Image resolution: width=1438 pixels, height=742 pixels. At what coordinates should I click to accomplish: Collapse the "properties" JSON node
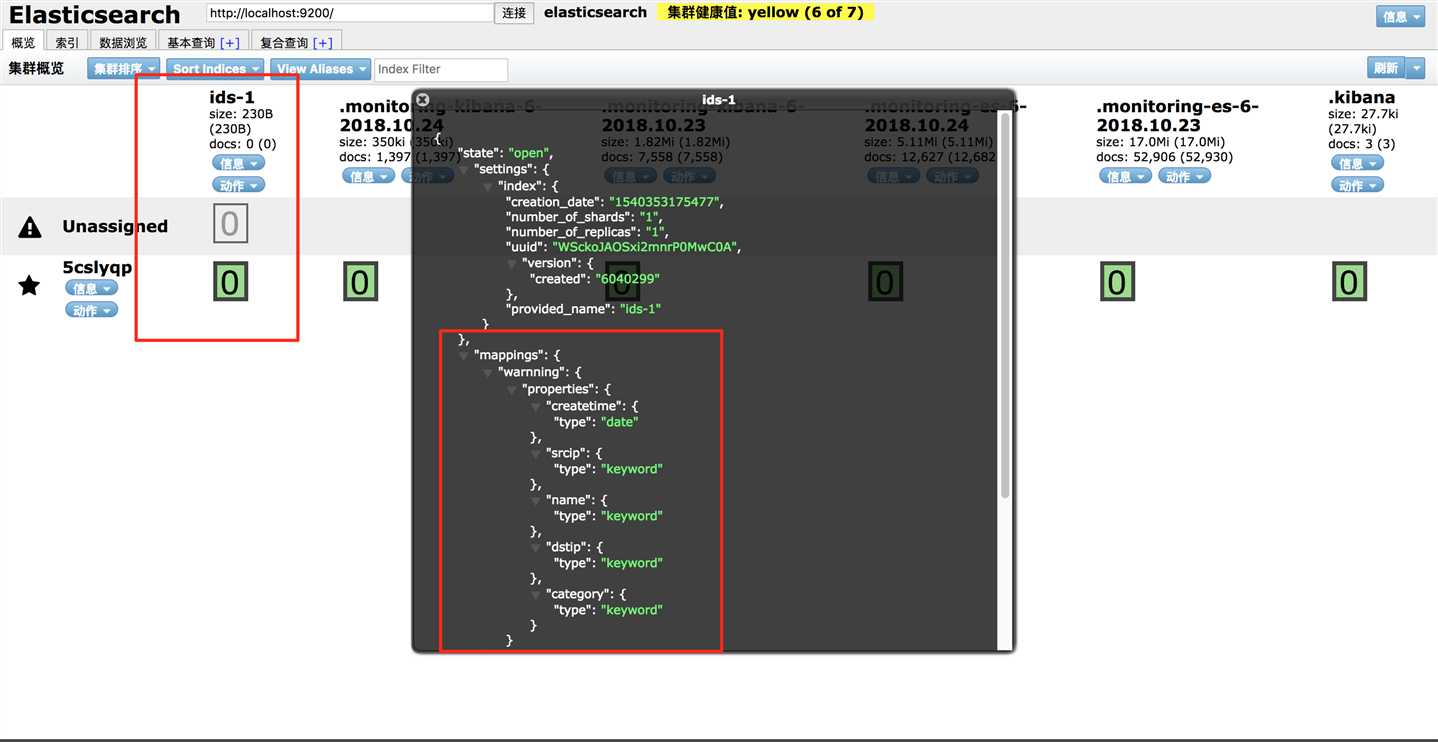pyautogui.click(x=513, y=390)
